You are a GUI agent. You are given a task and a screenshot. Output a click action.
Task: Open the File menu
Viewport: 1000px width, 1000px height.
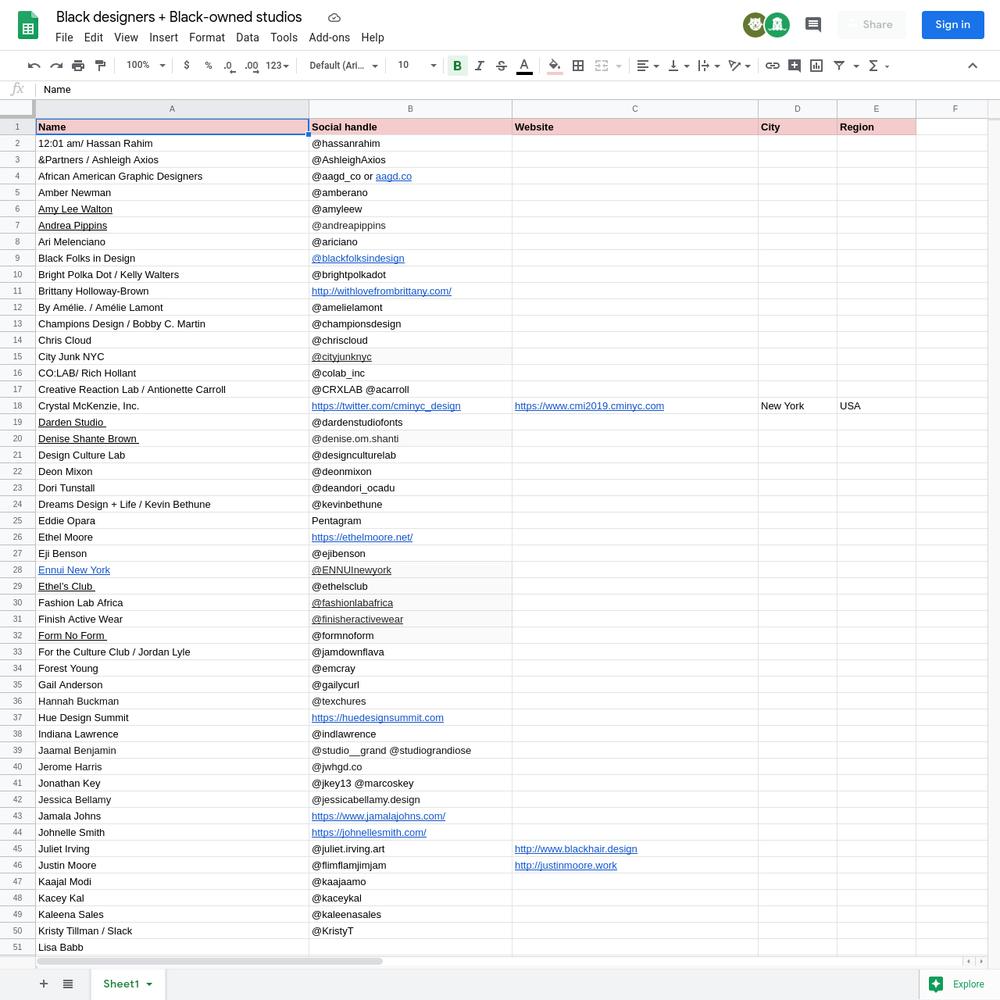click(64, 38)
